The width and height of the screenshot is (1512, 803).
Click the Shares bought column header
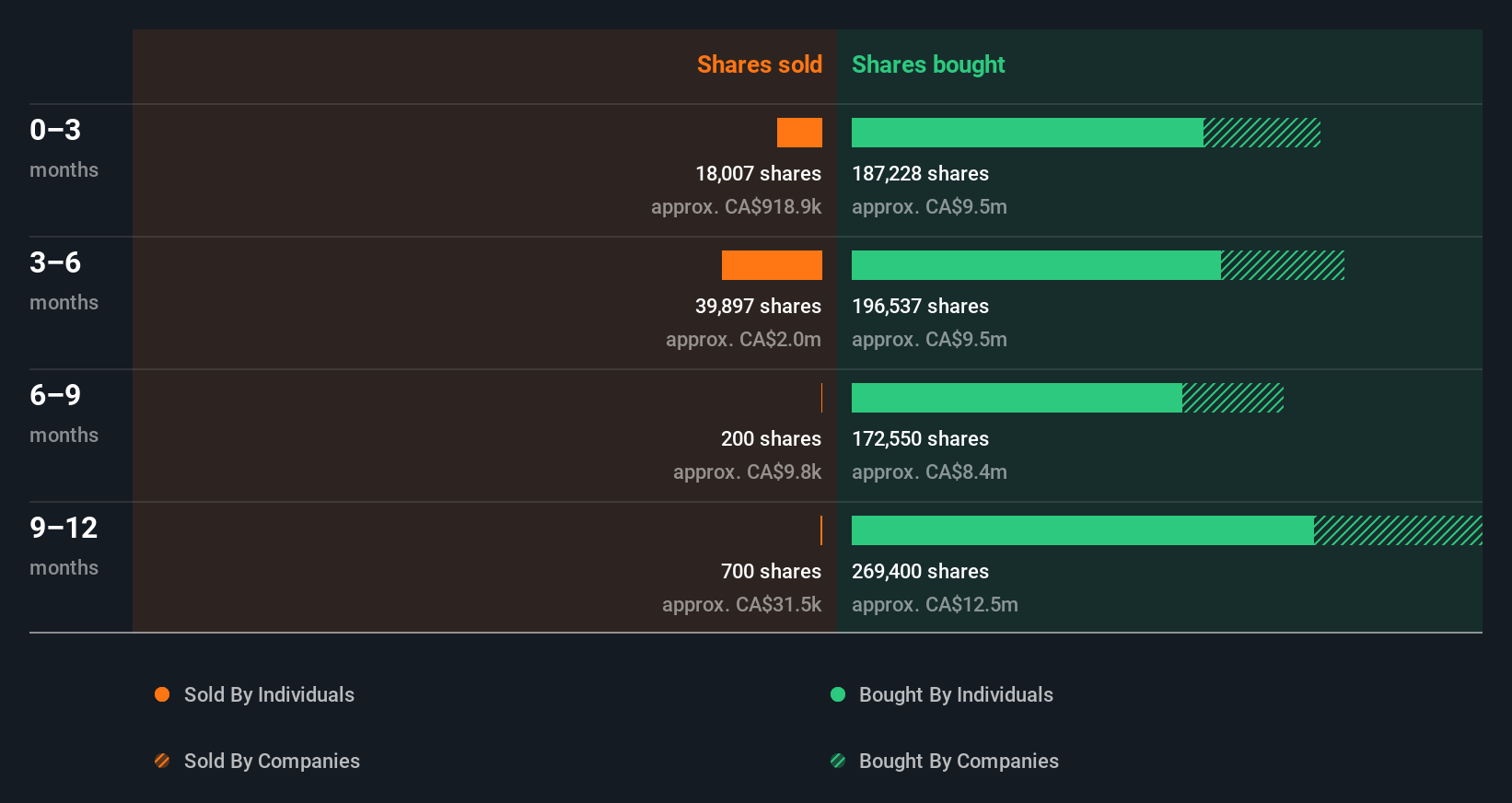(x=928, y=64)
